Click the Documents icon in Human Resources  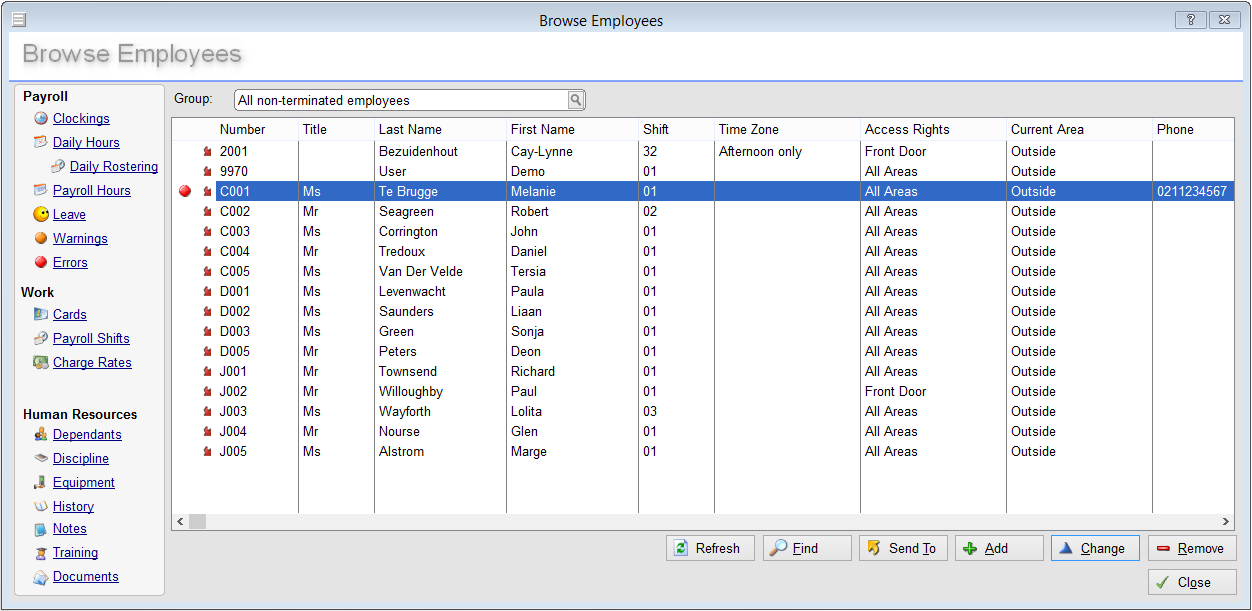pyautogui.click(x=41, y=577)
